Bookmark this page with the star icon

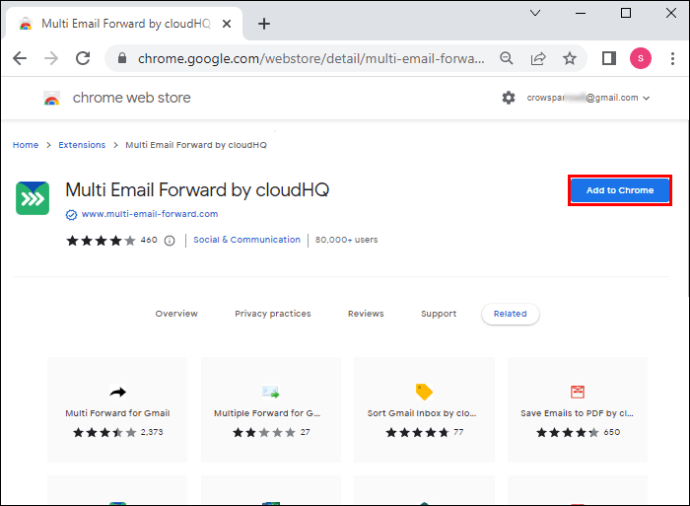[x=570, y=58]
